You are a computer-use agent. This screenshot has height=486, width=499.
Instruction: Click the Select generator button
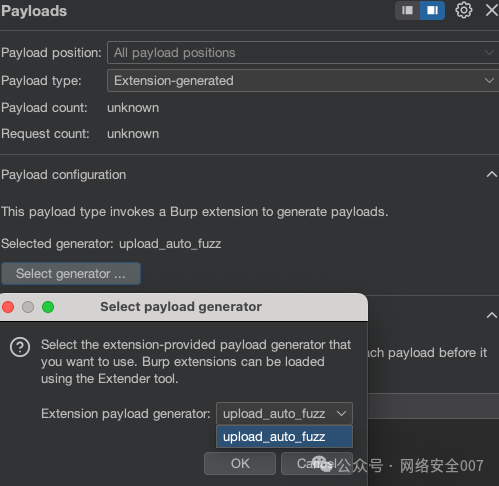tap(71, 274)
